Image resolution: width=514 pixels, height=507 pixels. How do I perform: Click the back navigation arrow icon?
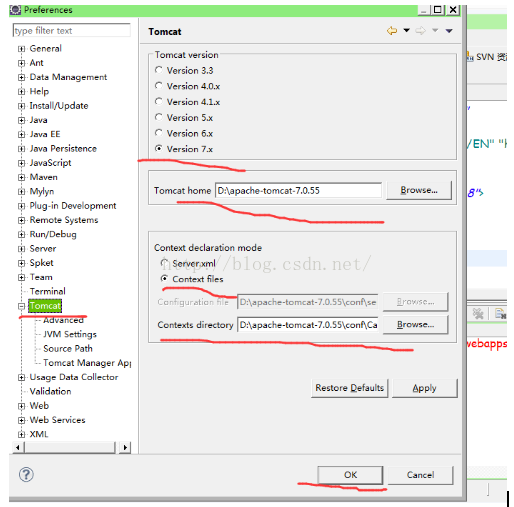coord(392,31)
